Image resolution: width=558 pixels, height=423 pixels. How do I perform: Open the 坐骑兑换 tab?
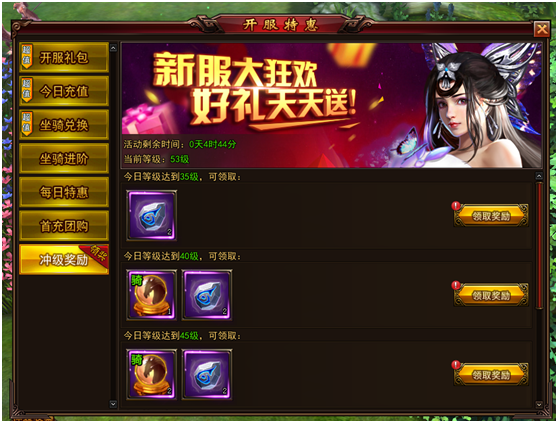64,125
